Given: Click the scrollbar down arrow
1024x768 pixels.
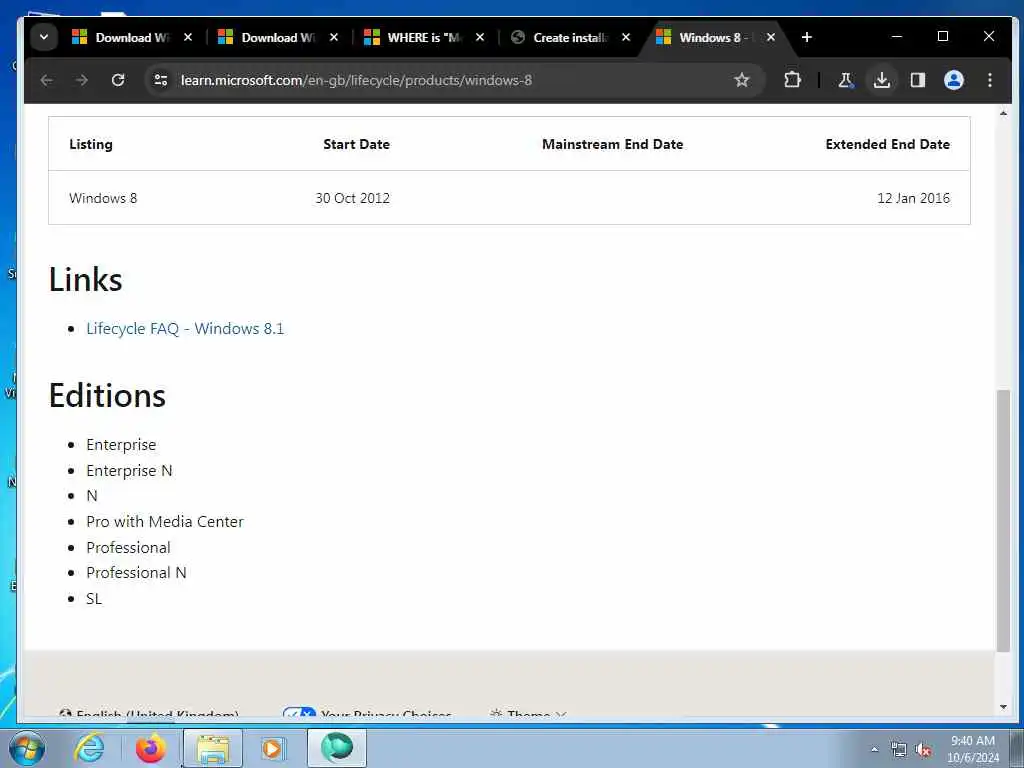Looking at the screenshot, I should click(x=1003, y=707).
